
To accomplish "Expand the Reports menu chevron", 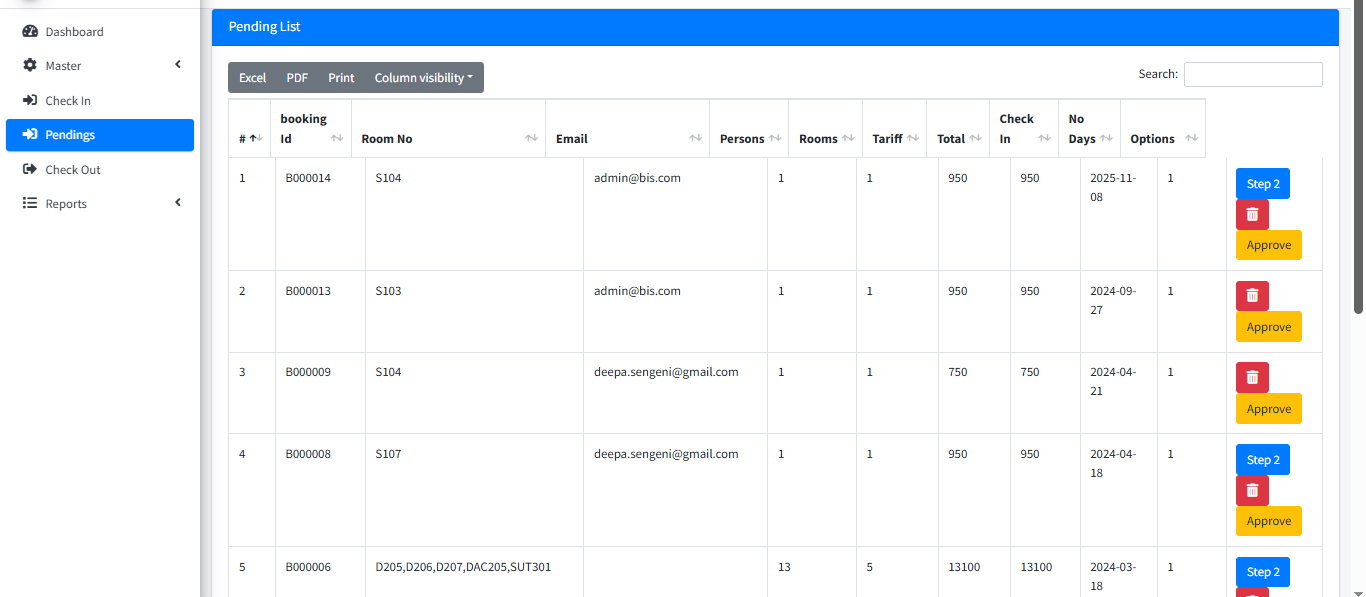I will point(178,203).
